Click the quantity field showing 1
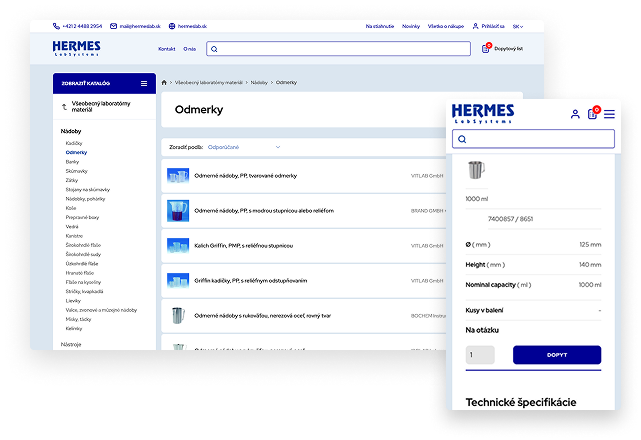 pos(480,355)
